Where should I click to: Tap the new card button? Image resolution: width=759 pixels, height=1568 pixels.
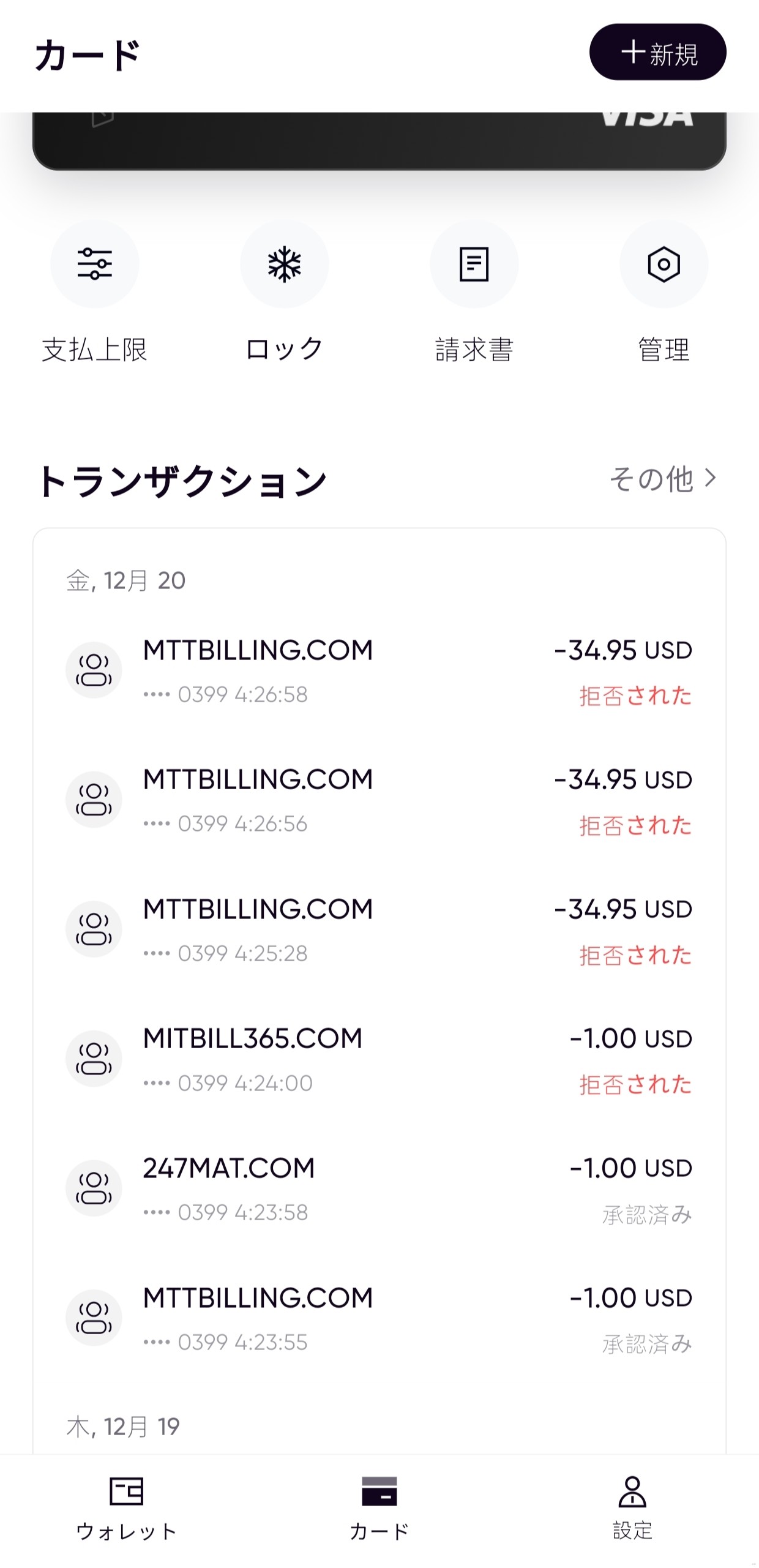657,53
